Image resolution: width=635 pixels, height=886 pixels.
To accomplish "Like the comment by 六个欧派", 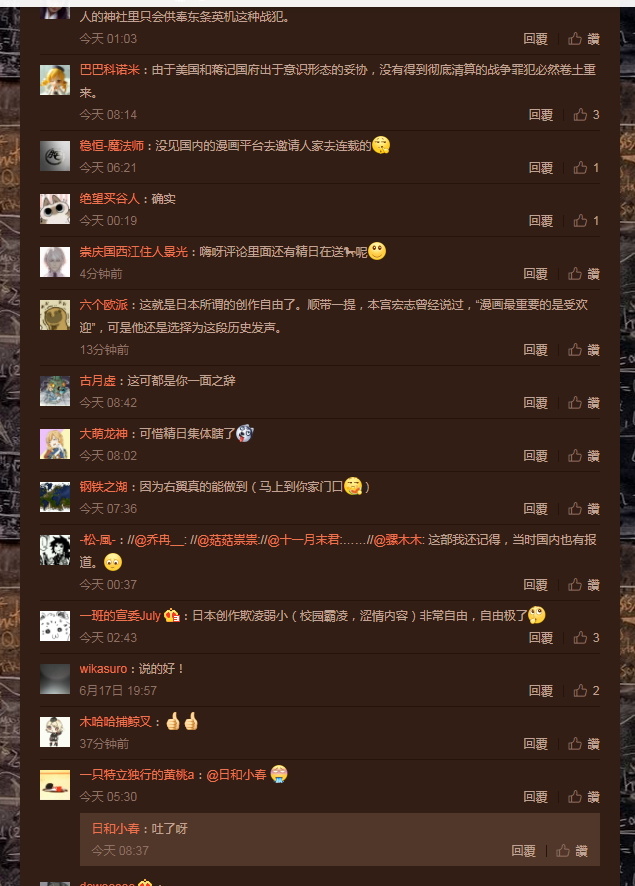I will (584, 350).
